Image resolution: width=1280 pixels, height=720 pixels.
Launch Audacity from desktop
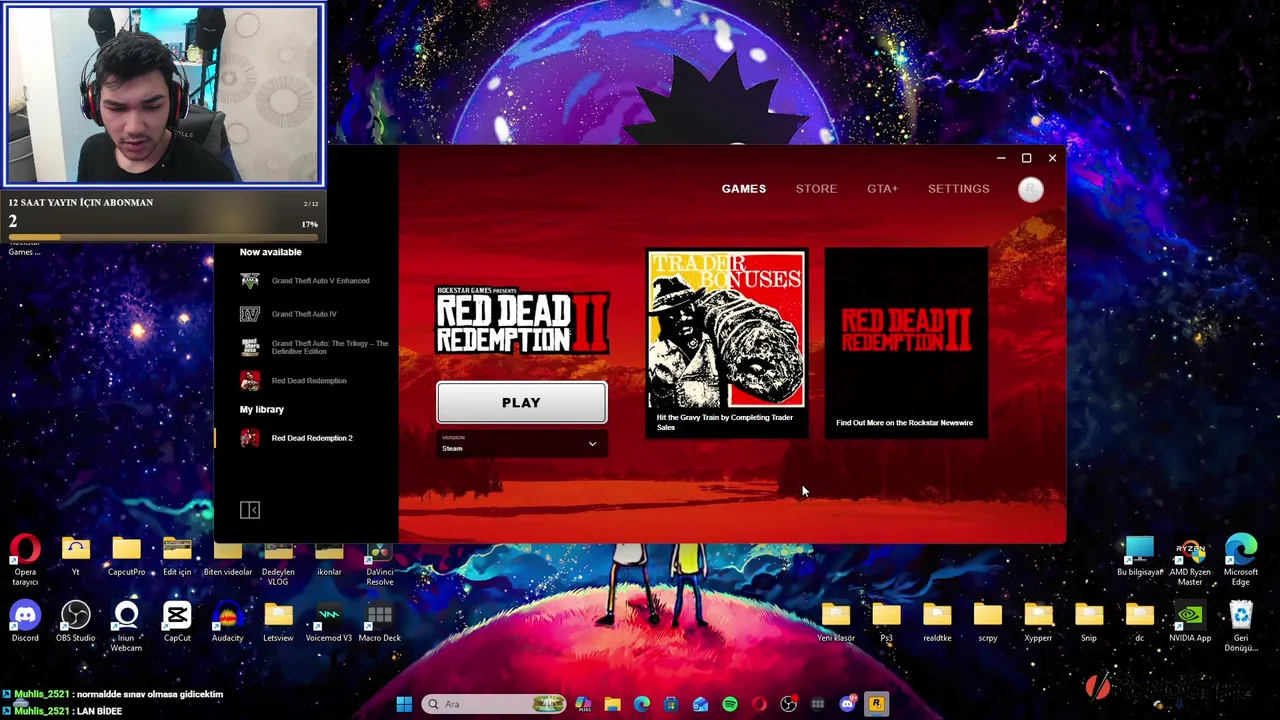[227, 622]
